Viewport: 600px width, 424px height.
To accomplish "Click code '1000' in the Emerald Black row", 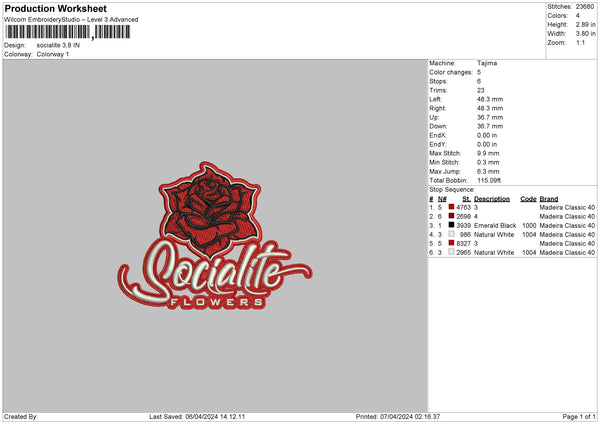I will 529,225.
